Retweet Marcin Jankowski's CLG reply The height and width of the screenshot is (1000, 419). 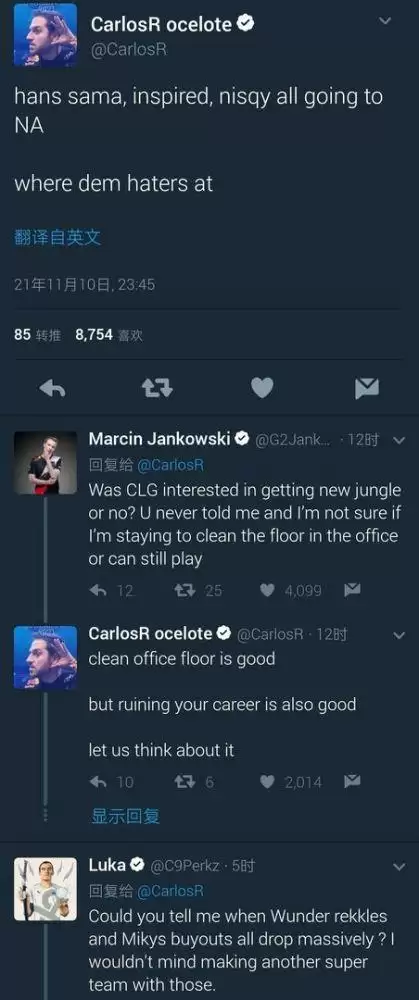[x=184, y=591]
